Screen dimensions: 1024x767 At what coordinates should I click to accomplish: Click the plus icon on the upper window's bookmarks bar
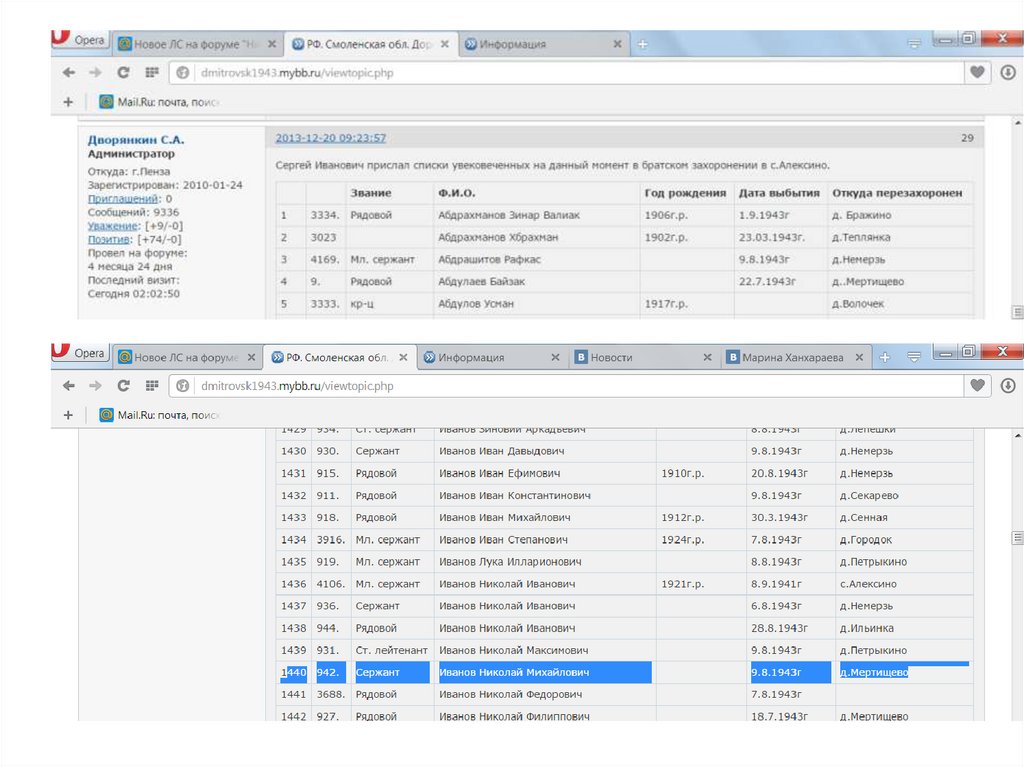pos(68,101)
